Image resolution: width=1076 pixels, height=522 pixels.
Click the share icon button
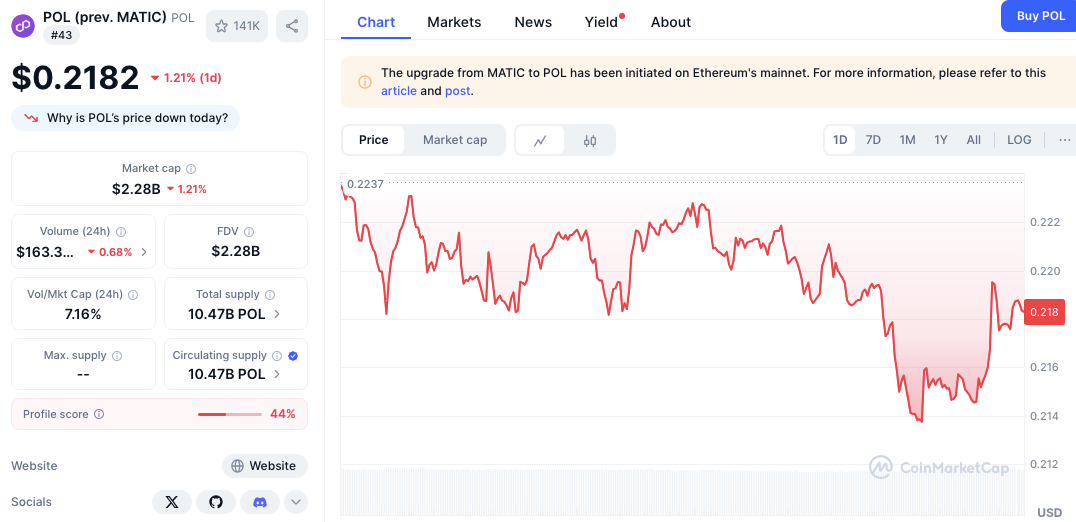292,26
